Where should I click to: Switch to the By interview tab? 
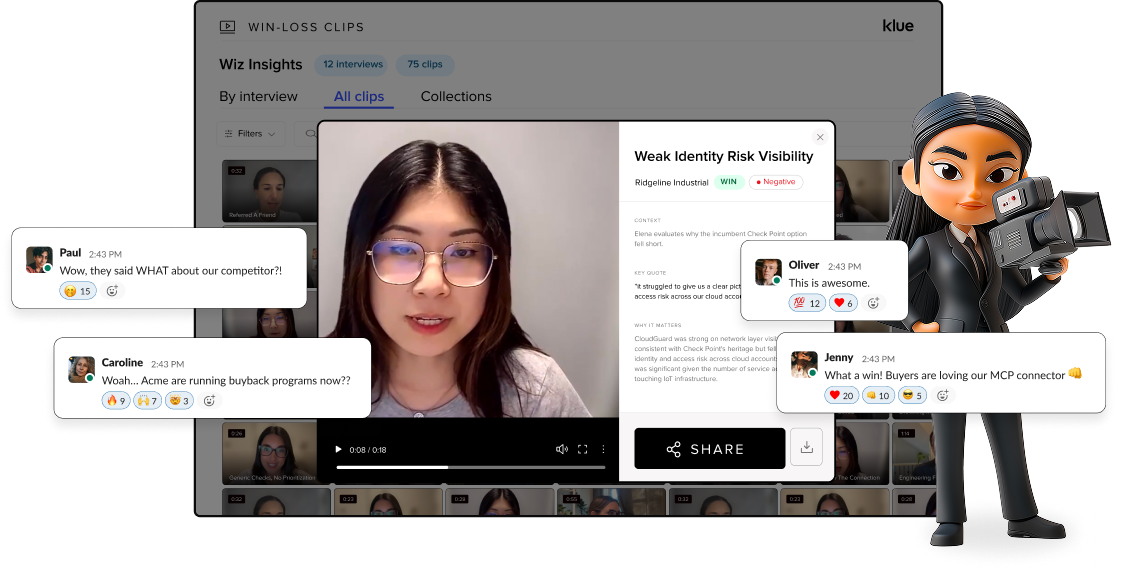(258, 97)
